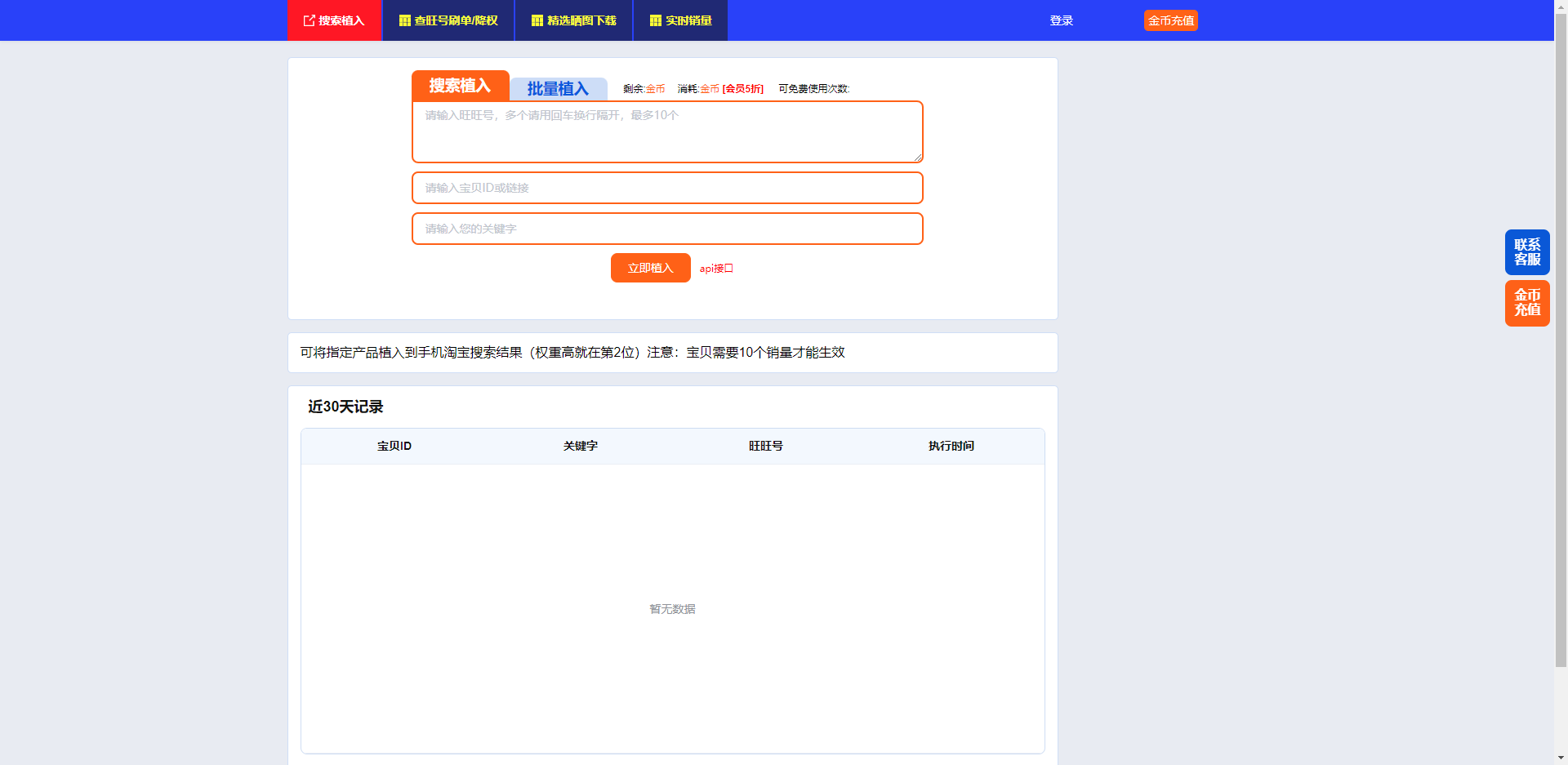
Task: Open the api接口 link
Action: click(x=716, y=268)
